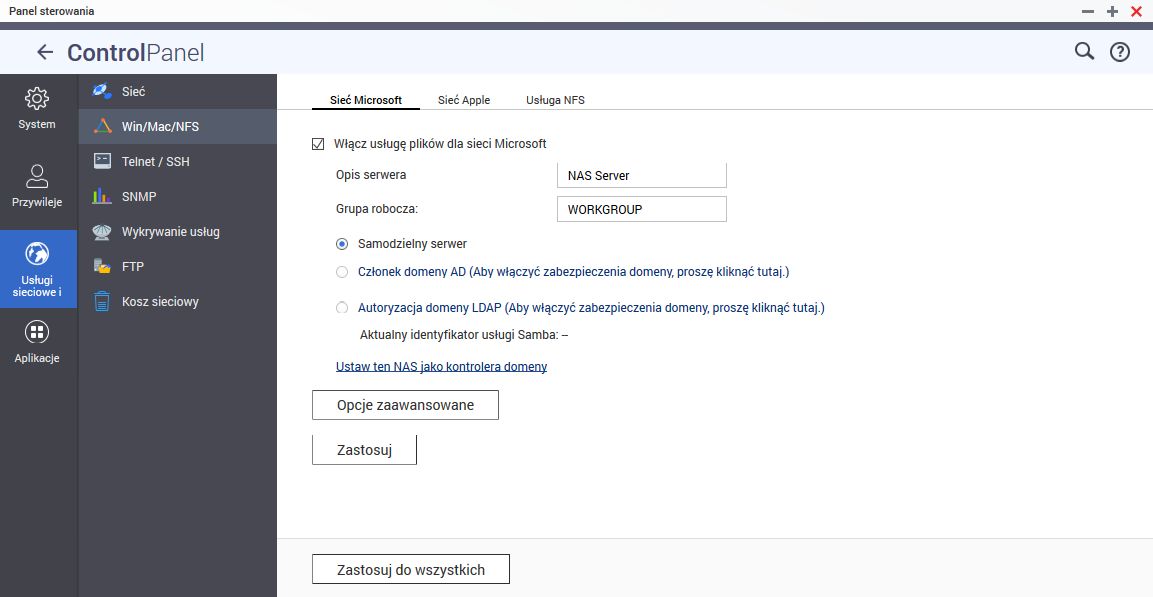Click the Aktualny identyfikator usługi Samba text
The height and width of the screenshot is (597, 1153).
point(464,335)
